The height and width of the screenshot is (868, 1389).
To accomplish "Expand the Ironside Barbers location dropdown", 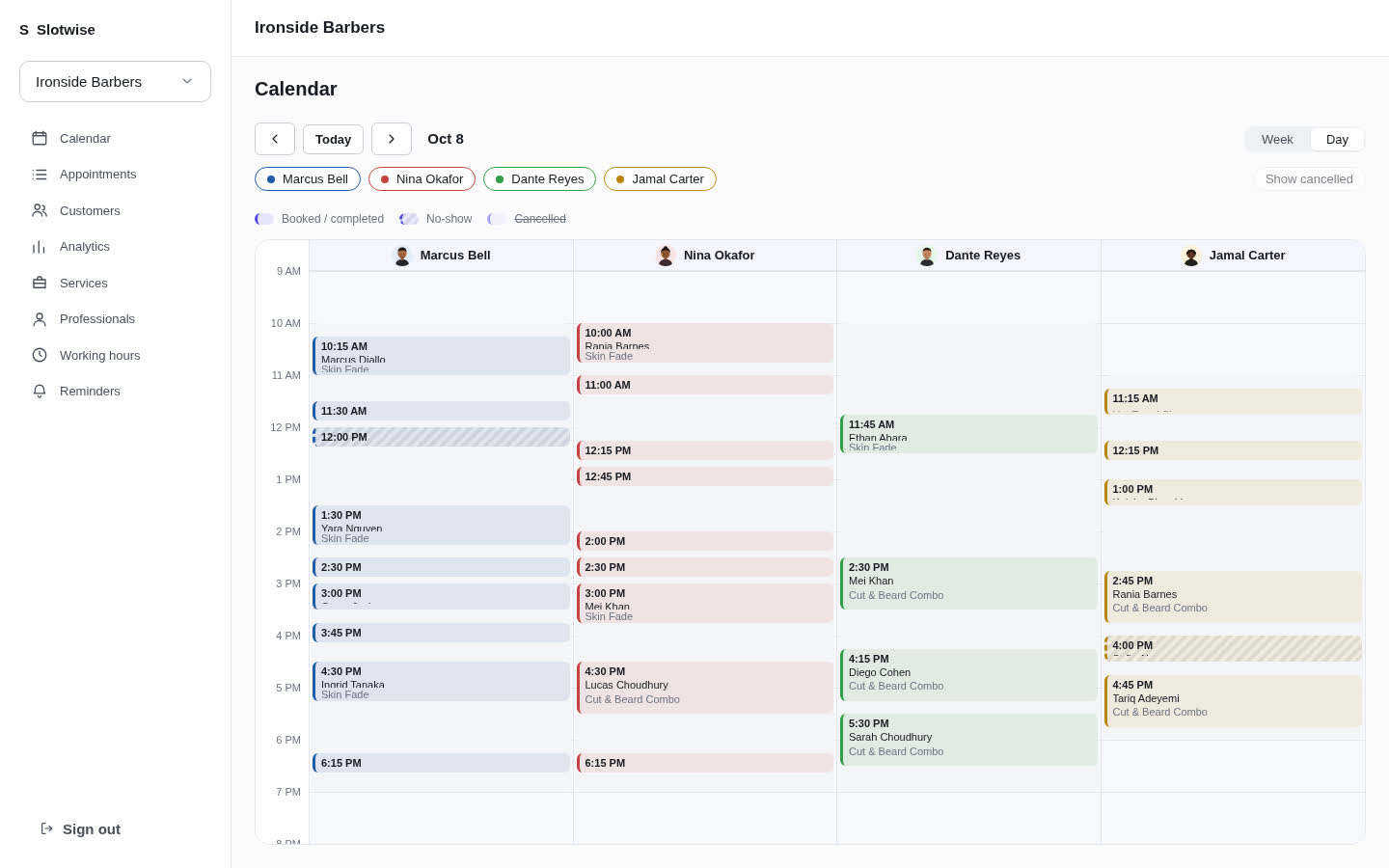I will coord(115,82).
